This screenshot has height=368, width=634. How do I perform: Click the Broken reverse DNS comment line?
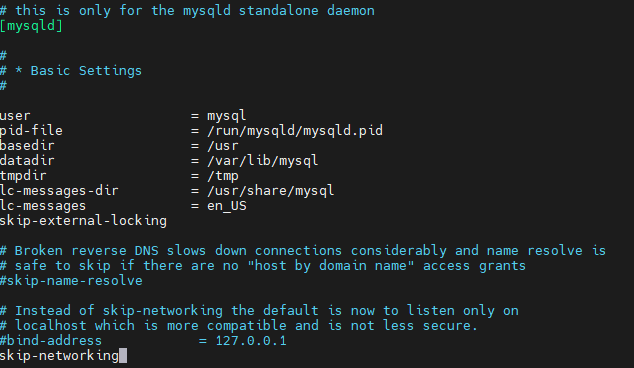[303, 251]
